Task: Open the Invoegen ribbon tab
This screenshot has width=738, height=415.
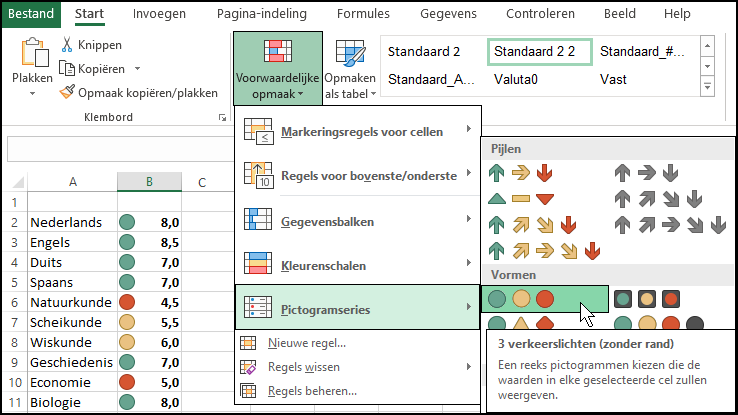Action: [x=158, y=14]
